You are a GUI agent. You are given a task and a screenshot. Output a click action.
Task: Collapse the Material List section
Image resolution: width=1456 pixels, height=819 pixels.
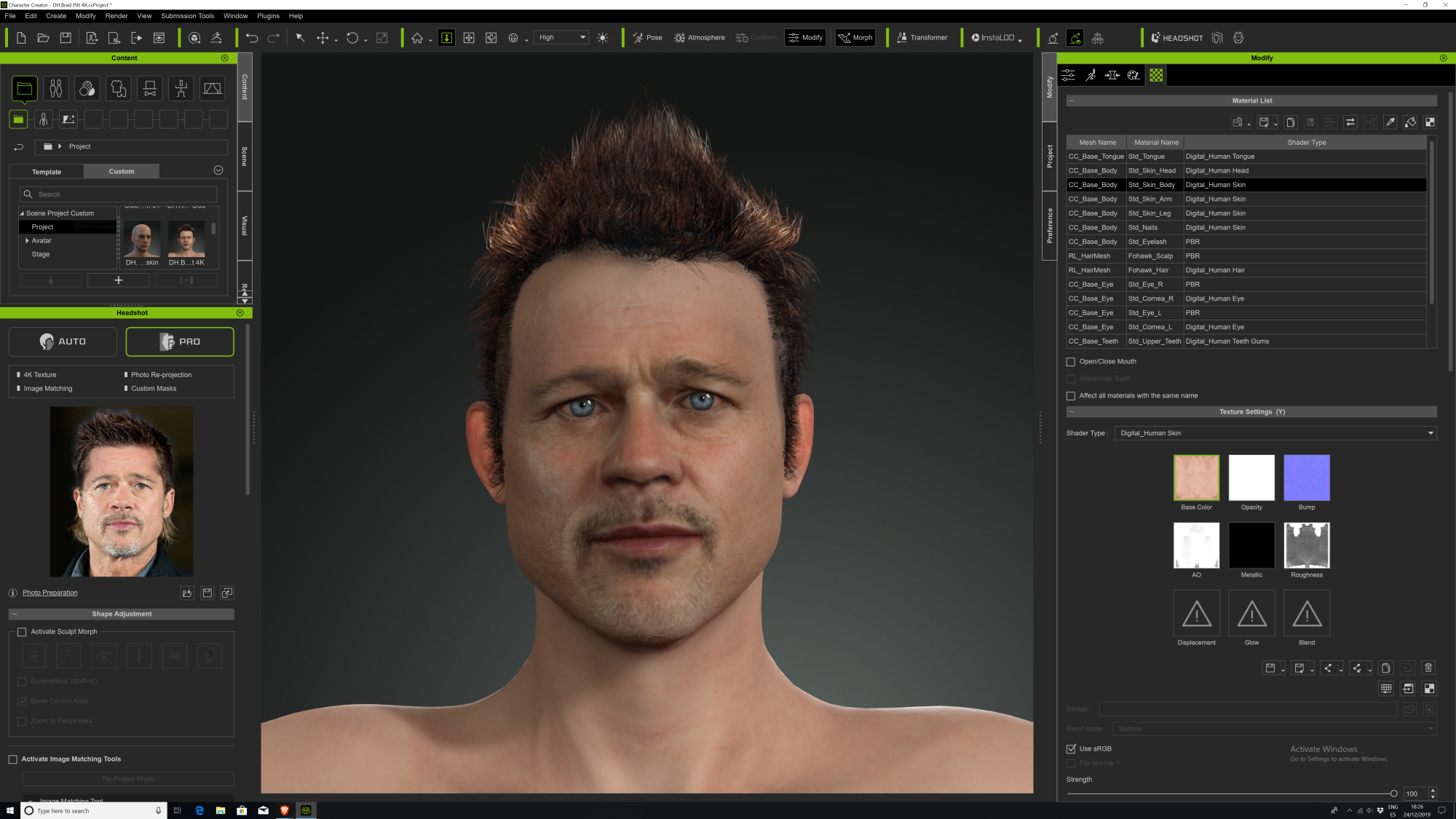point(1072,101)
